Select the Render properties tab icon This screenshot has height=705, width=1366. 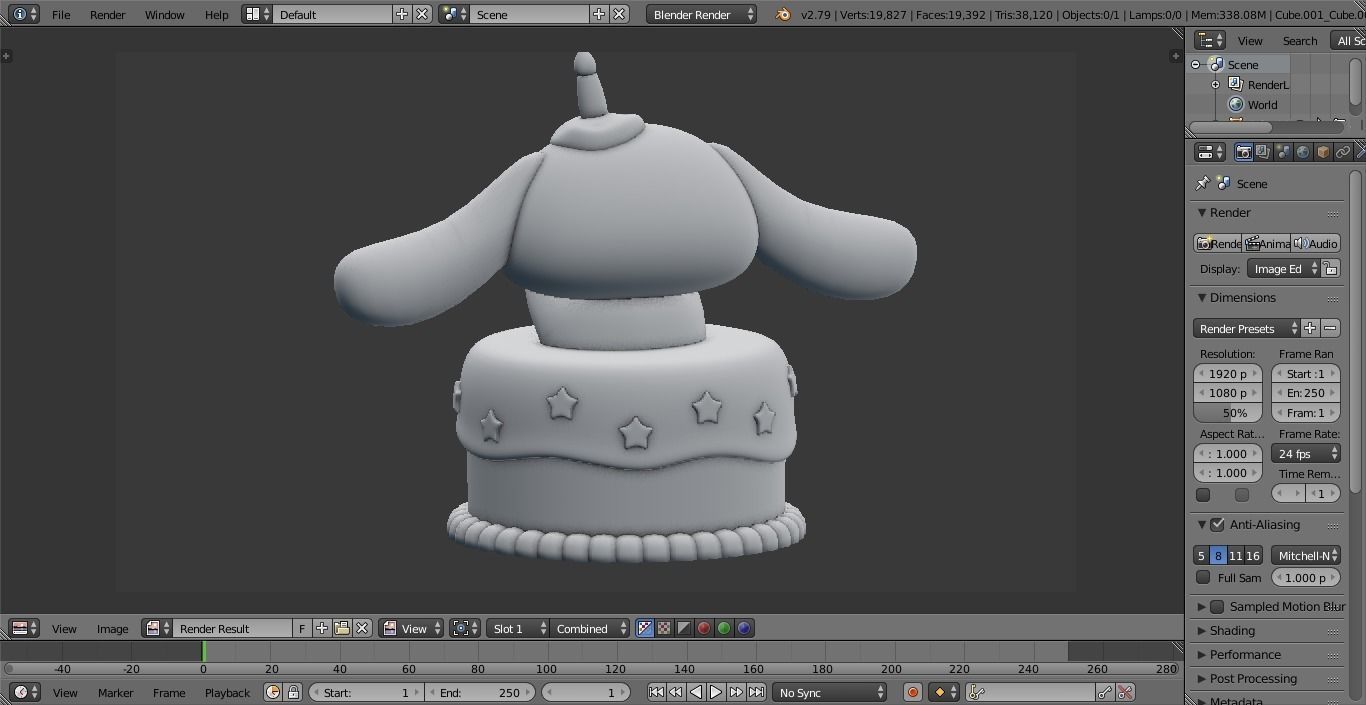tap(1243, 152)
